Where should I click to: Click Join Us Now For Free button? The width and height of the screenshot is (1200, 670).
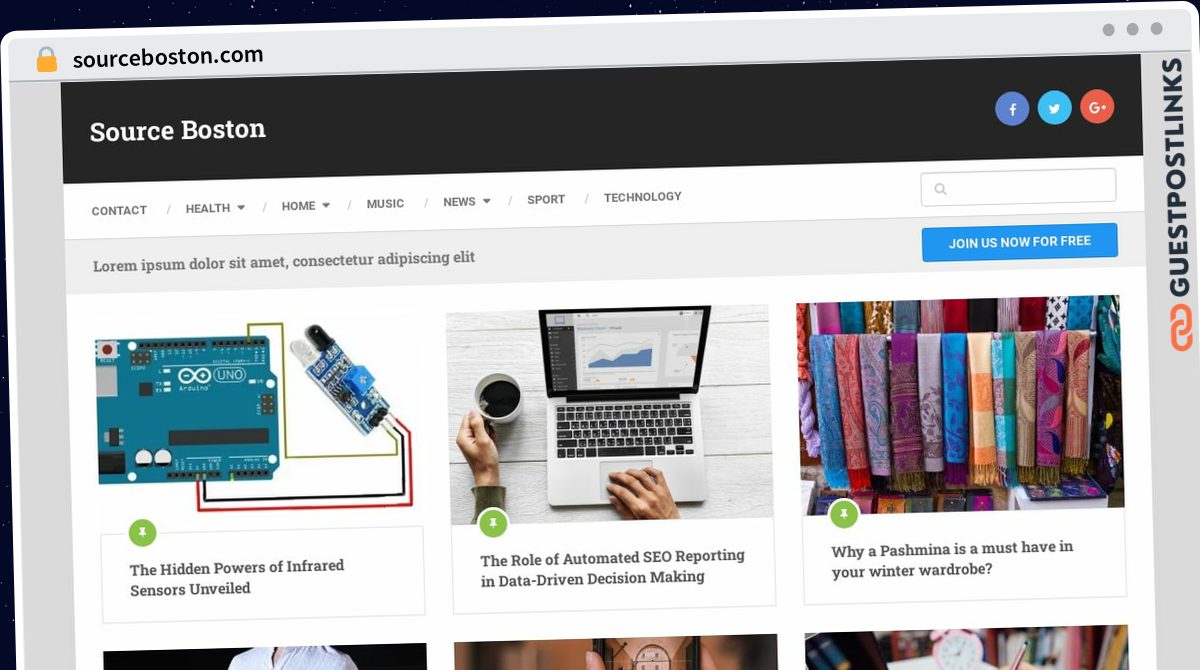coord(1020,242)
